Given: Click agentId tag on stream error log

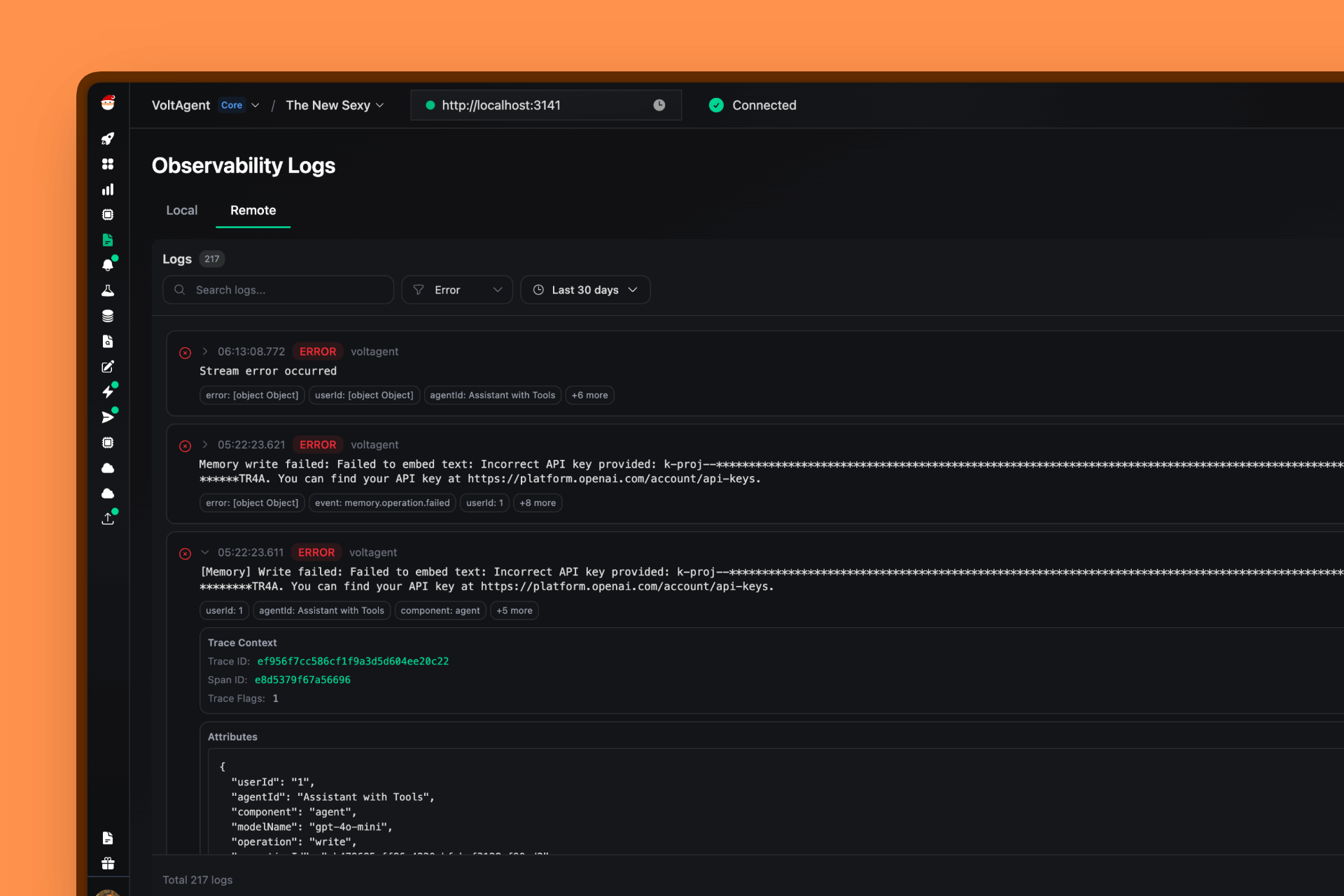Looking at the screenshot, I should tap(493, 395).
